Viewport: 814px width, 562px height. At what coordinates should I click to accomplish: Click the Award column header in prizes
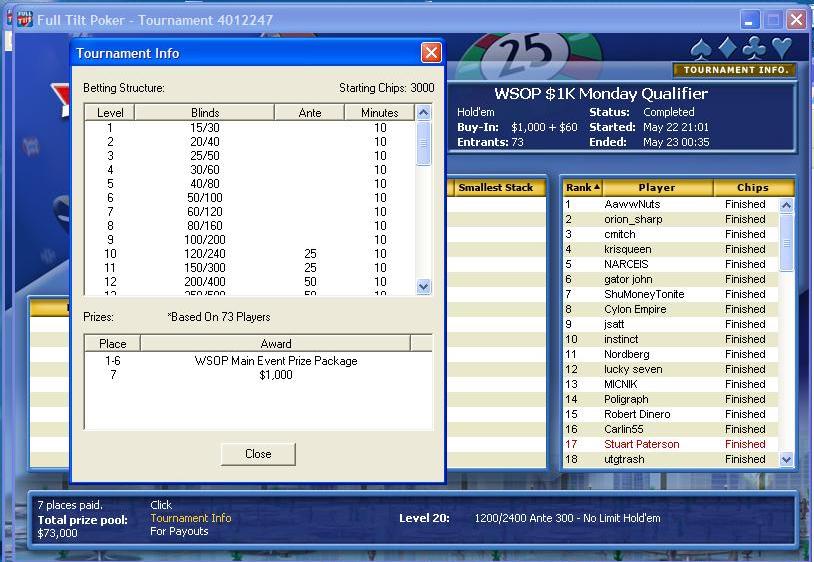[276, 344]
